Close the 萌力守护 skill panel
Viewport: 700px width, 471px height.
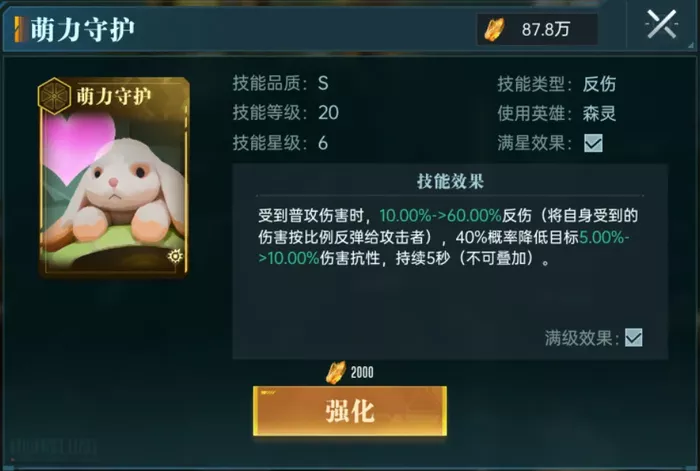tap(661, 25)
